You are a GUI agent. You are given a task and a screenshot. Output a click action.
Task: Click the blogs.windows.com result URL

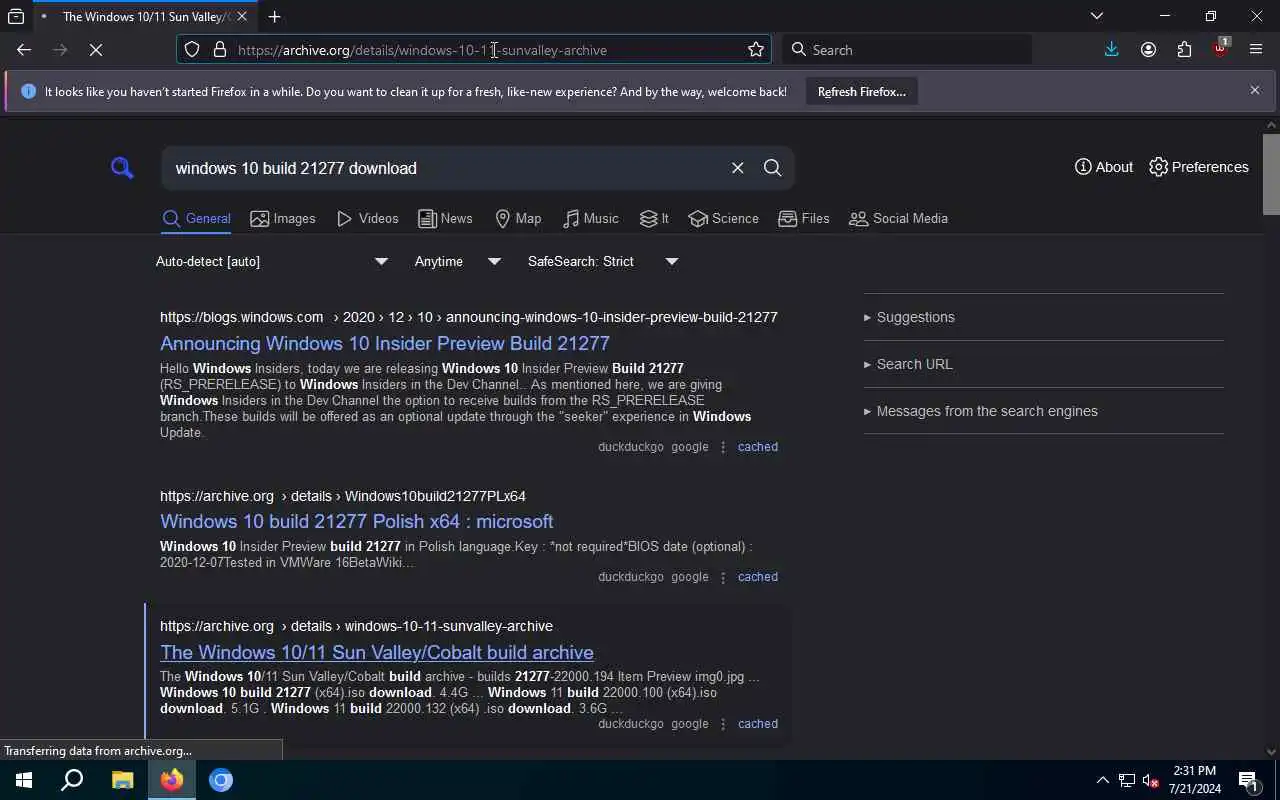pos(468,317)
